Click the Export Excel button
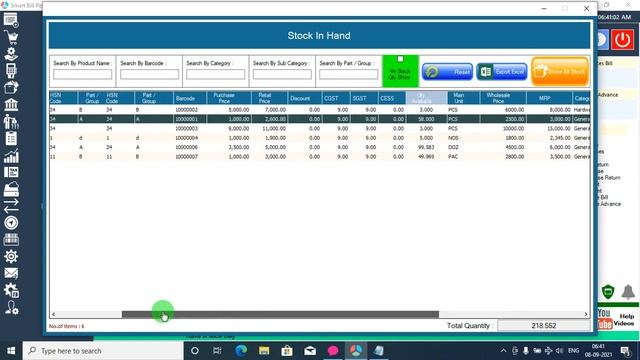The width and height of the screenshot is (640, 360). [x=502, y=72]
